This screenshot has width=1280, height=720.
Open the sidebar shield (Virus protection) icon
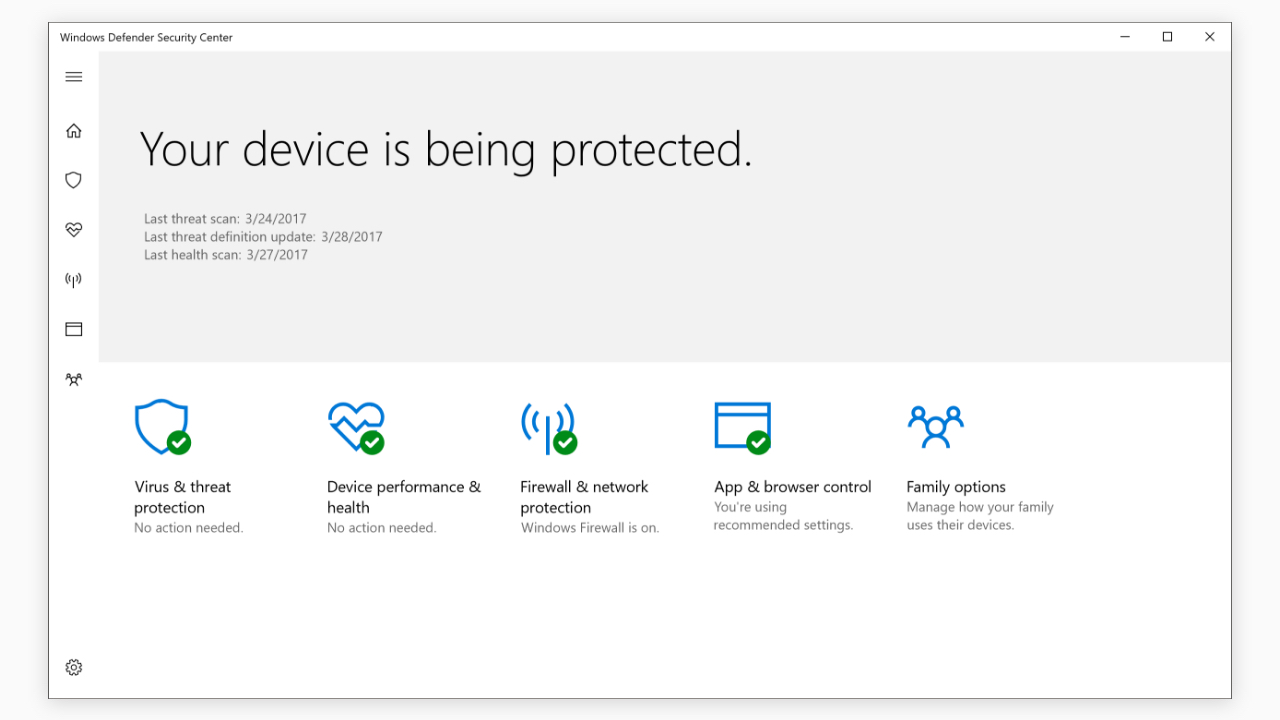[x=73, y=180]
